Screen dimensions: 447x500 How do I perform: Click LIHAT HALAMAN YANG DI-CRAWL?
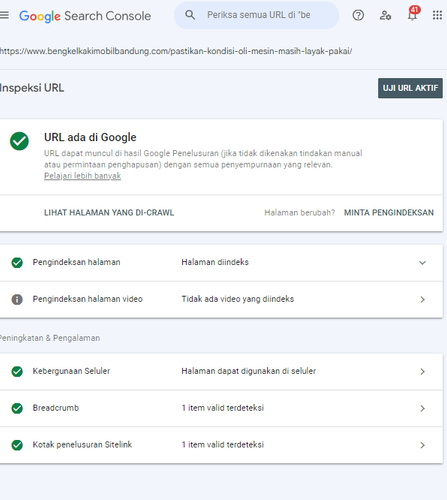click(x=109, y=213)
